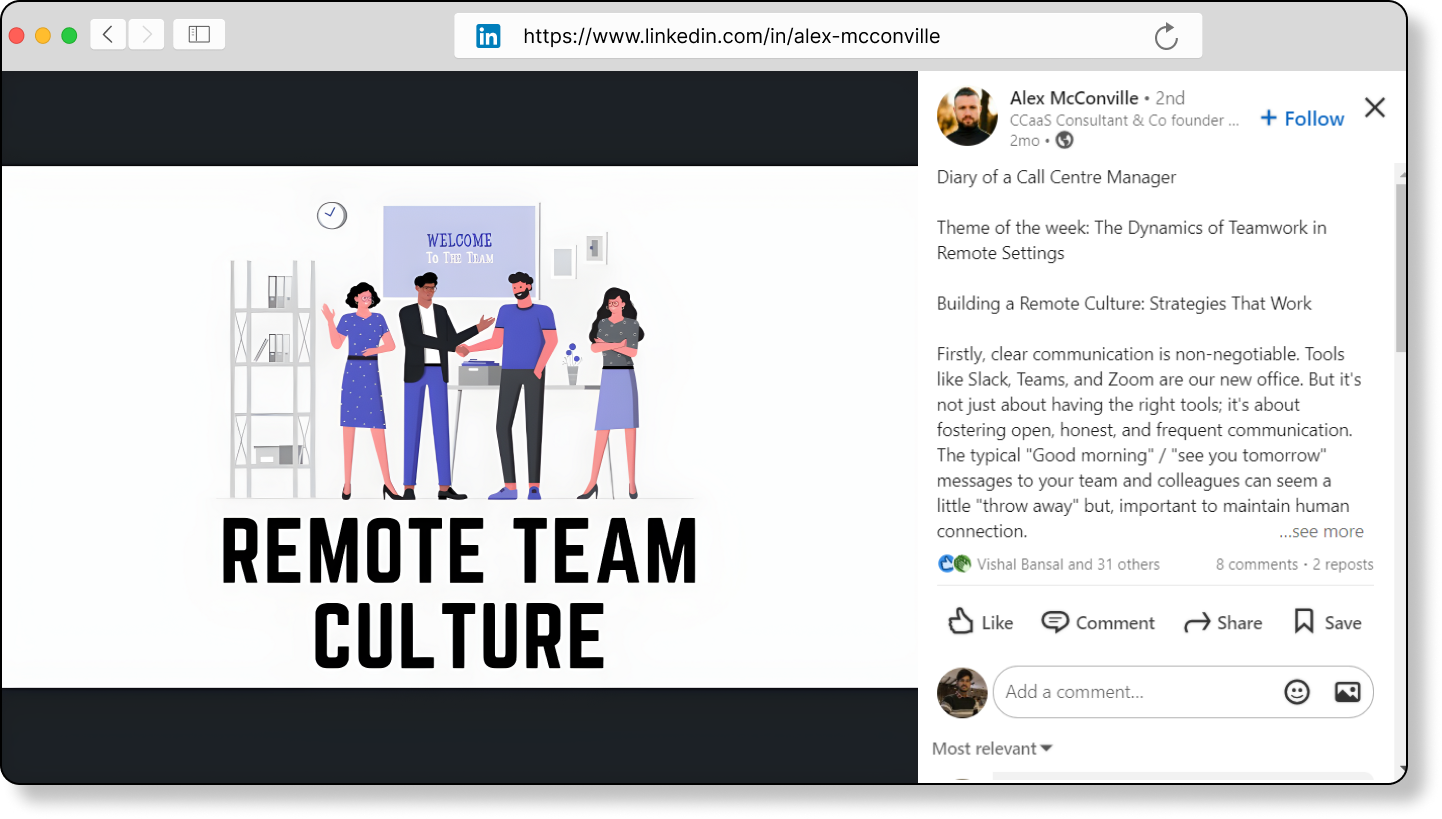1442x819 pixels.
Task: Click the macOS green maximize window button
Action: point(69,35)
